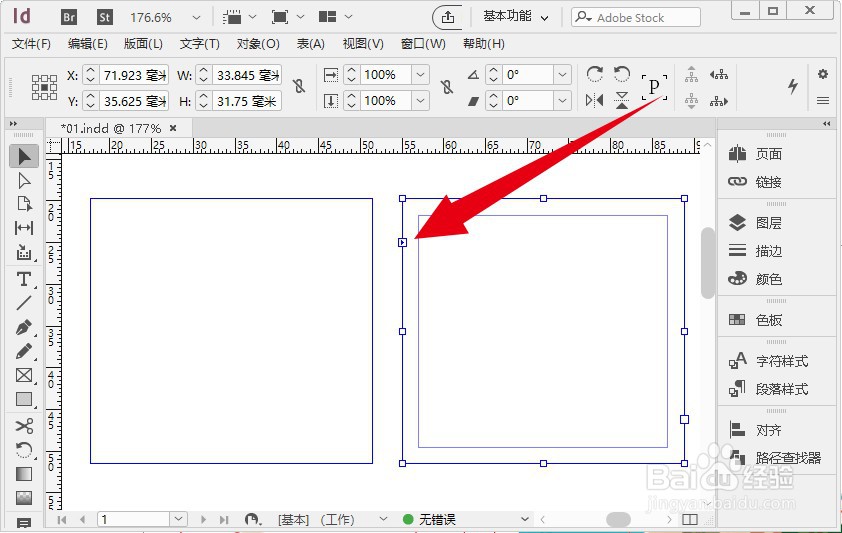The height and width of the screenshot is (533, 842).
Task: Toggle constrain proportions for width and height
Action: pyautogui.click(x=297, y=88)
